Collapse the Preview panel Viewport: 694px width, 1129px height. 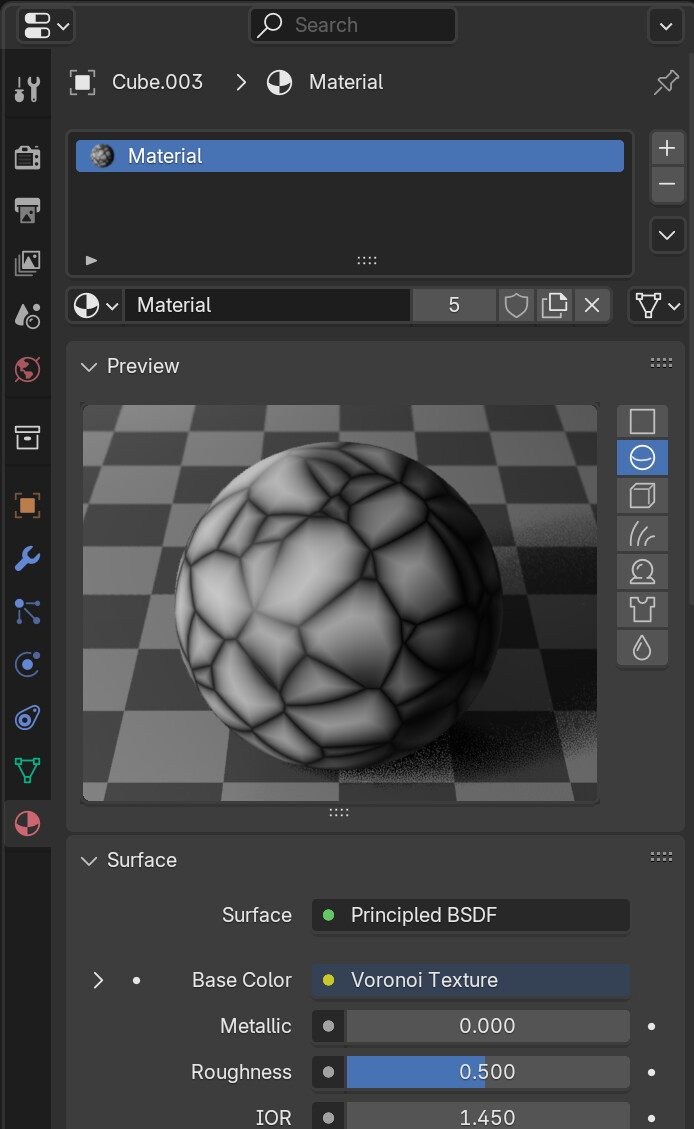coord(89,366)
